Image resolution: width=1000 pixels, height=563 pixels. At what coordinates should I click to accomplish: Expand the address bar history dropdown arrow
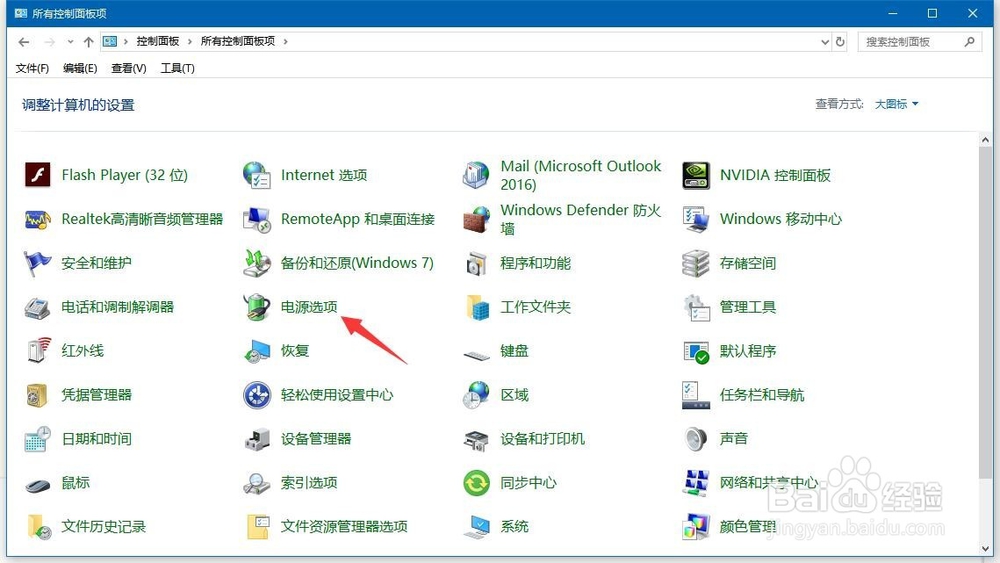pos(825,42)
